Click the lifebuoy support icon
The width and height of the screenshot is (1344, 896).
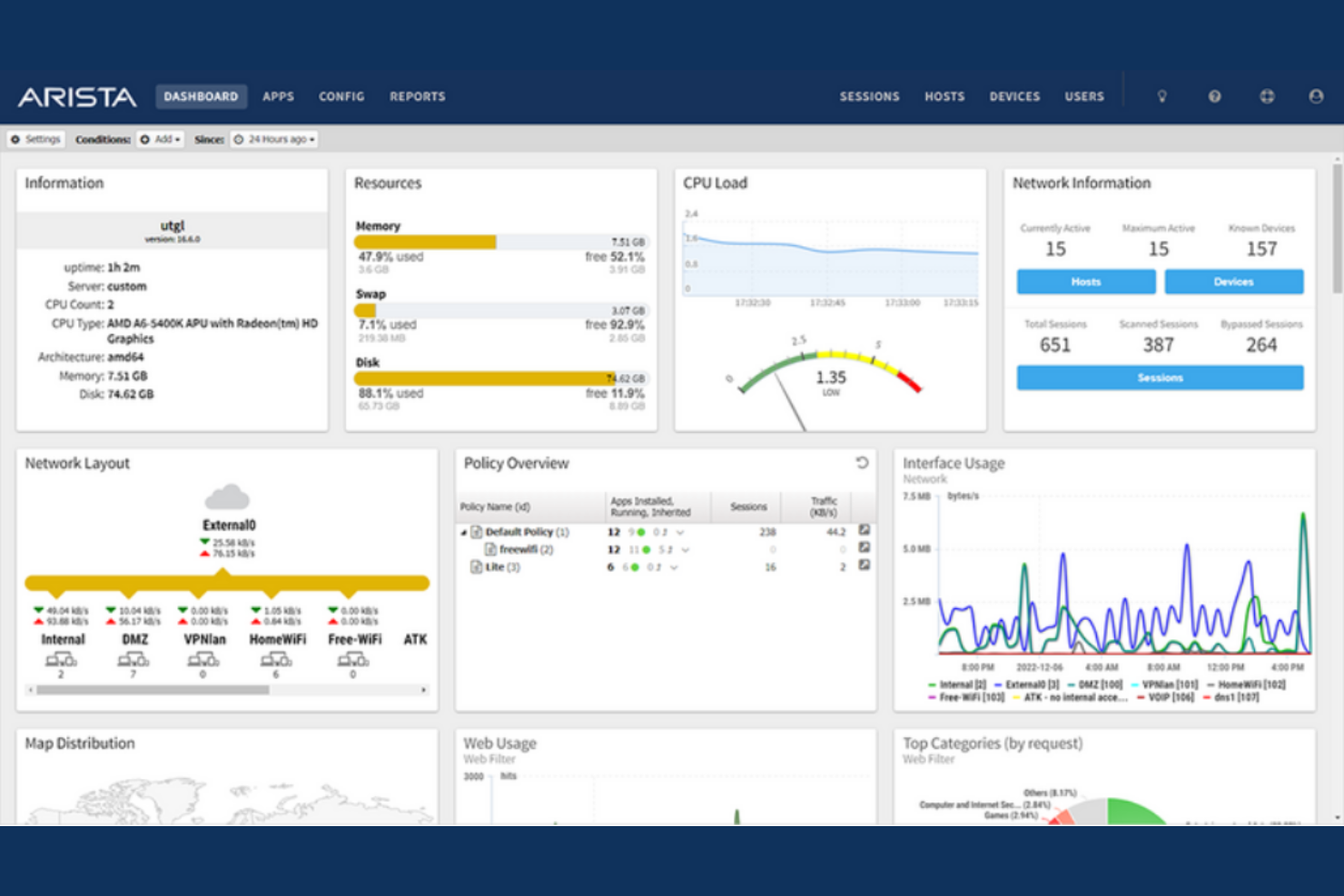1267,96
